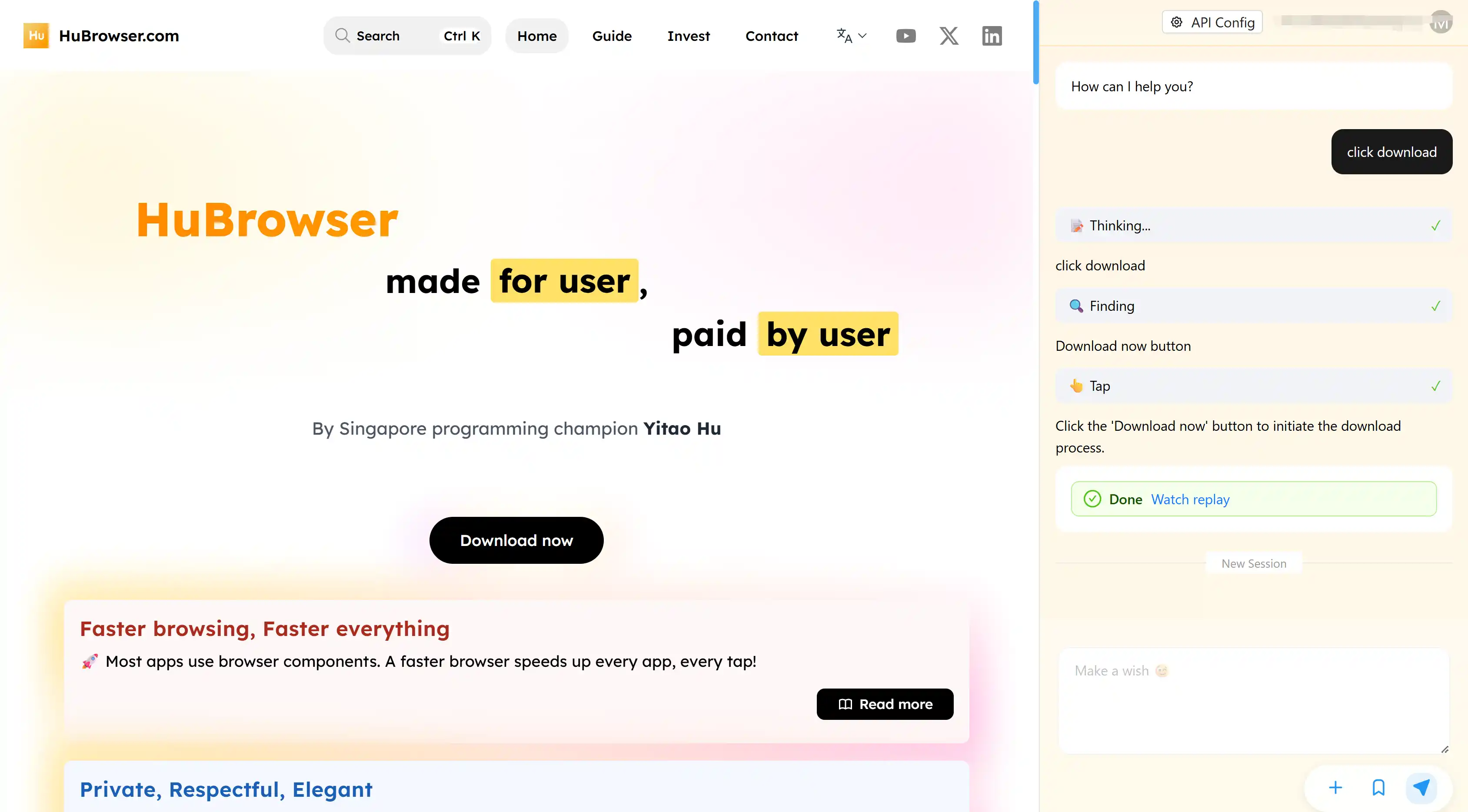Image resolution: width=1468 pixels, height=812 pixels.
Task: Click the HuBrowser logo icon
Action: [x=36, y=35]
